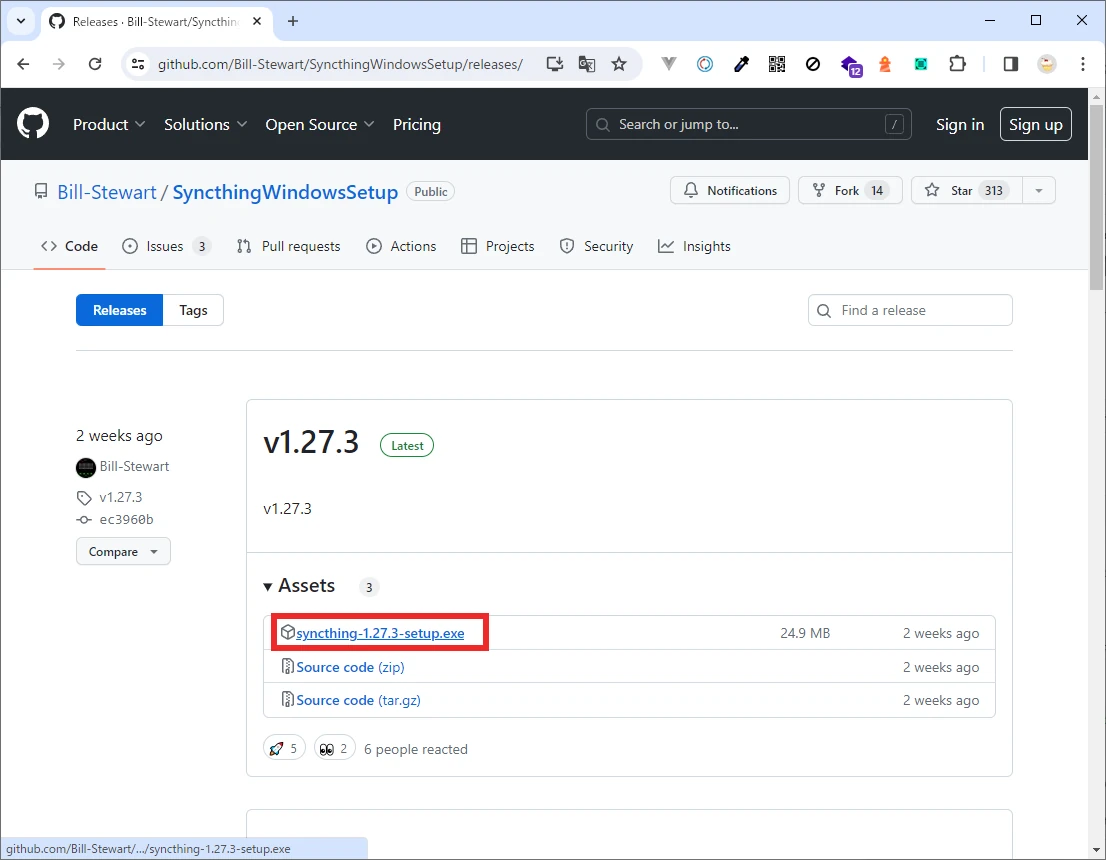Switch to the Actions tab
This screenshot has height=860, width=1106.
click(x=401, y=246)
